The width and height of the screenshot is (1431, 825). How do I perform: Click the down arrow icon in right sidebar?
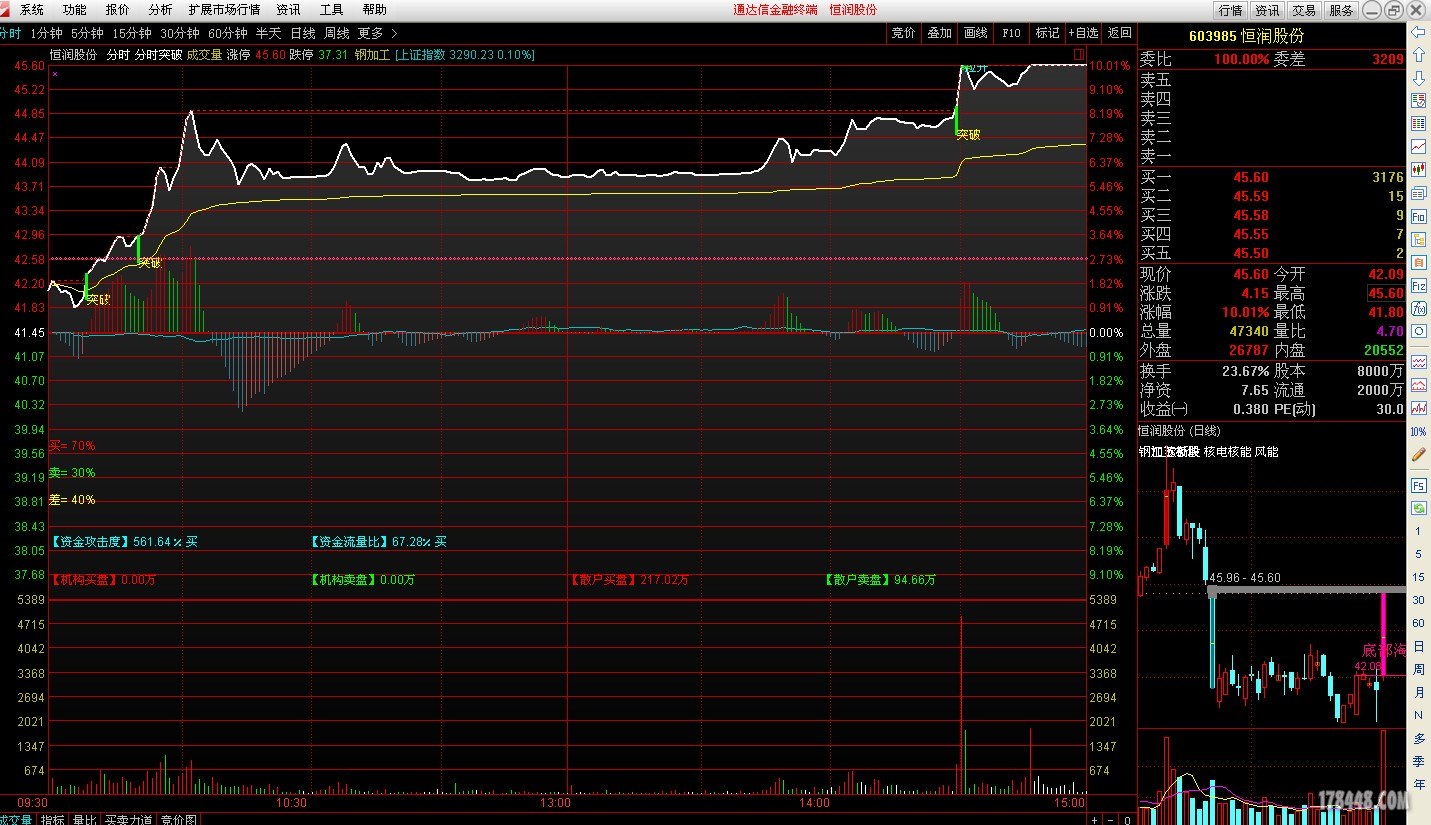1418,78
